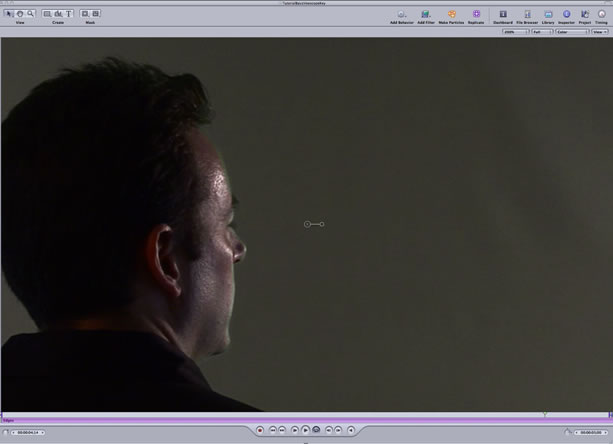Click the current timecode field
This screenshot has height=444, width=613.
(28, 433)
